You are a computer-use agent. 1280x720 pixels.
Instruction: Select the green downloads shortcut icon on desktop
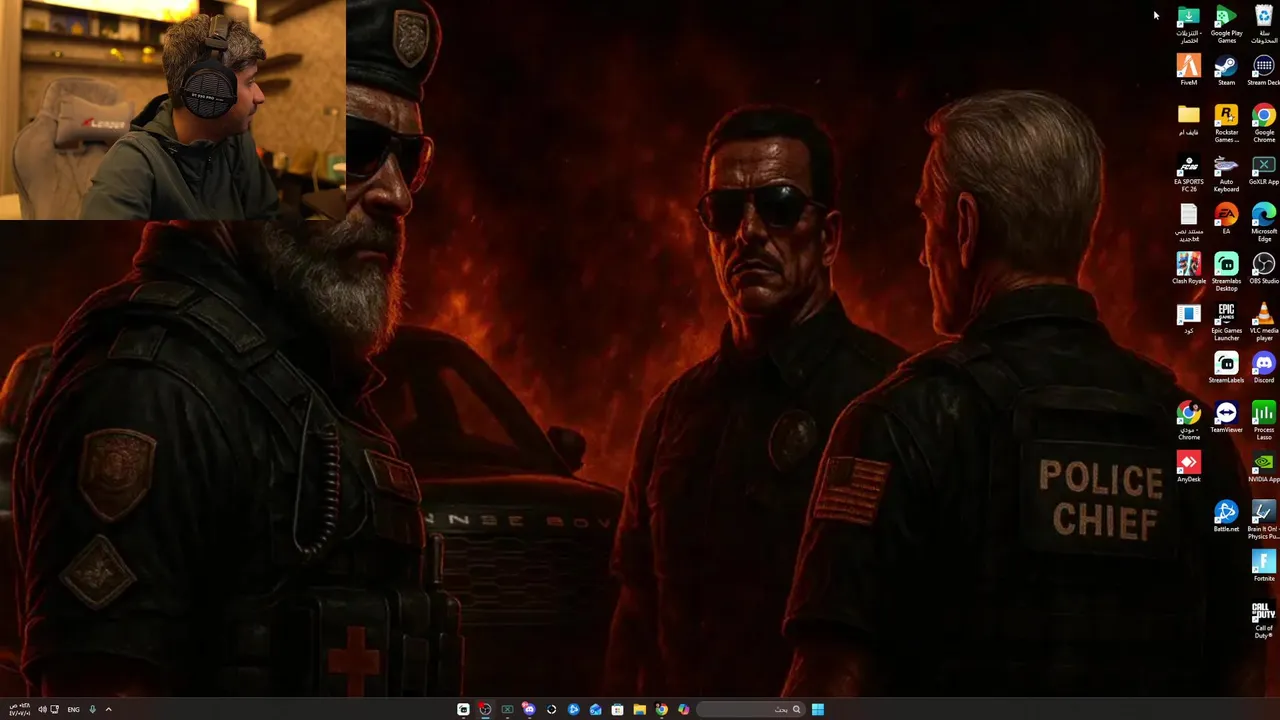coord(1188,24)
